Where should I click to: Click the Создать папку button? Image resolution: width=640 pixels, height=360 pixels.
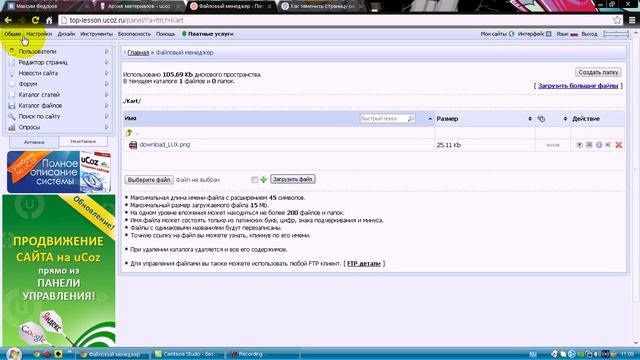[x=598, y=72]
